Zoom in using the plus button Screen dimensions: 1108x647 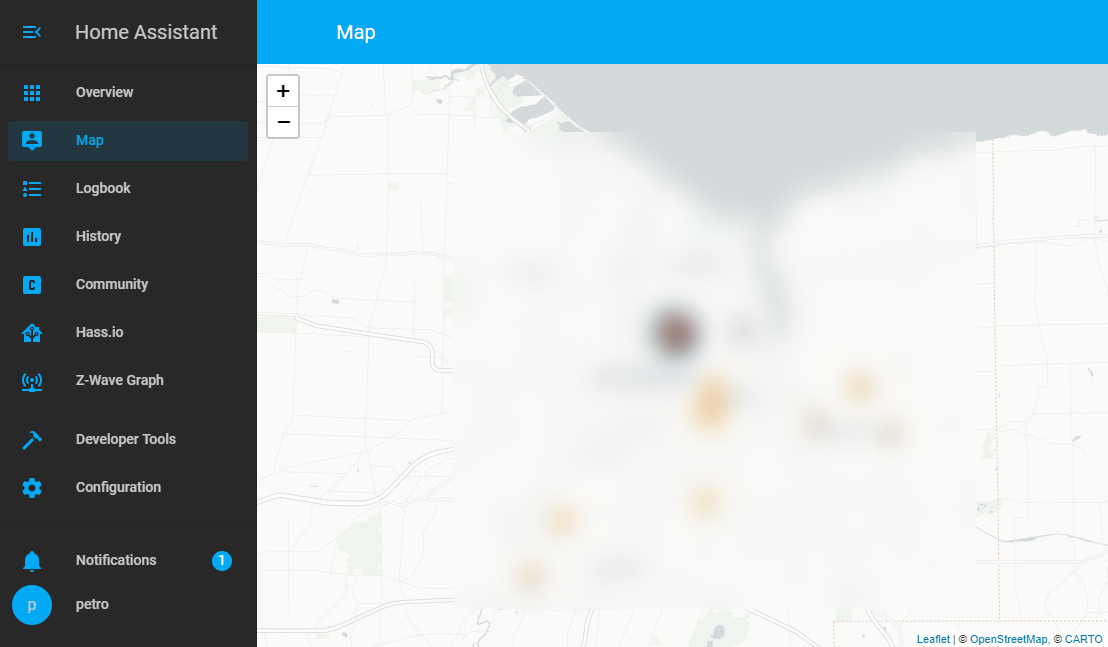point(283,90)
